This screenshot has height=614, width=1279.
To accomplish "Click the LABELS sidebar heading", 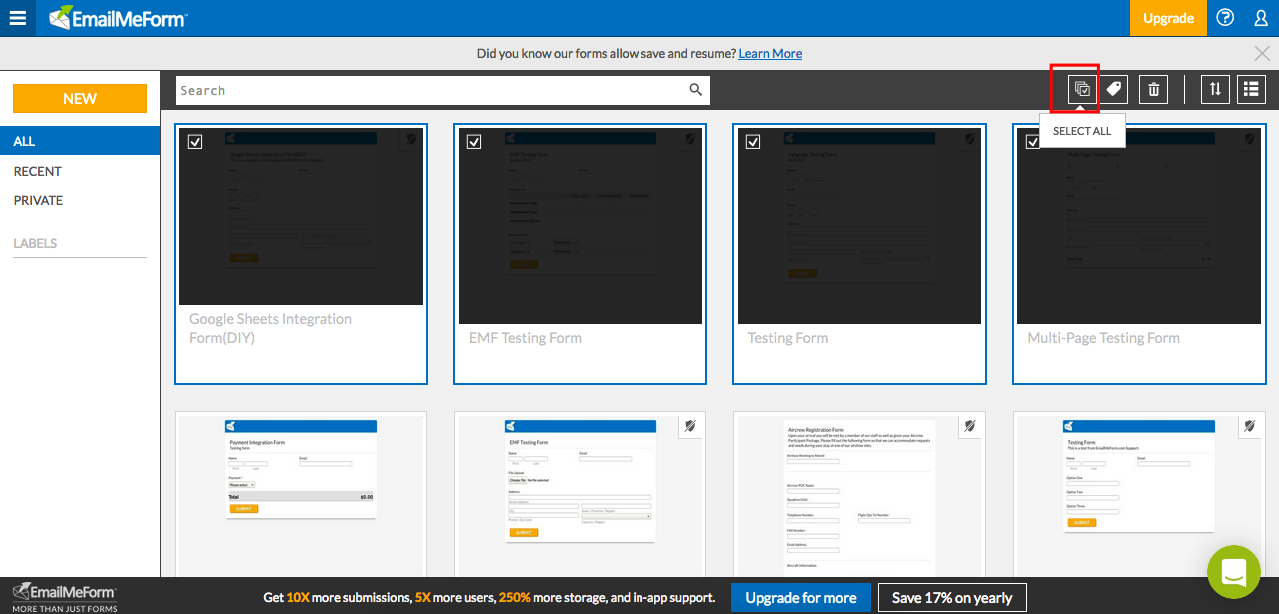I will click(x=35, y=243).
